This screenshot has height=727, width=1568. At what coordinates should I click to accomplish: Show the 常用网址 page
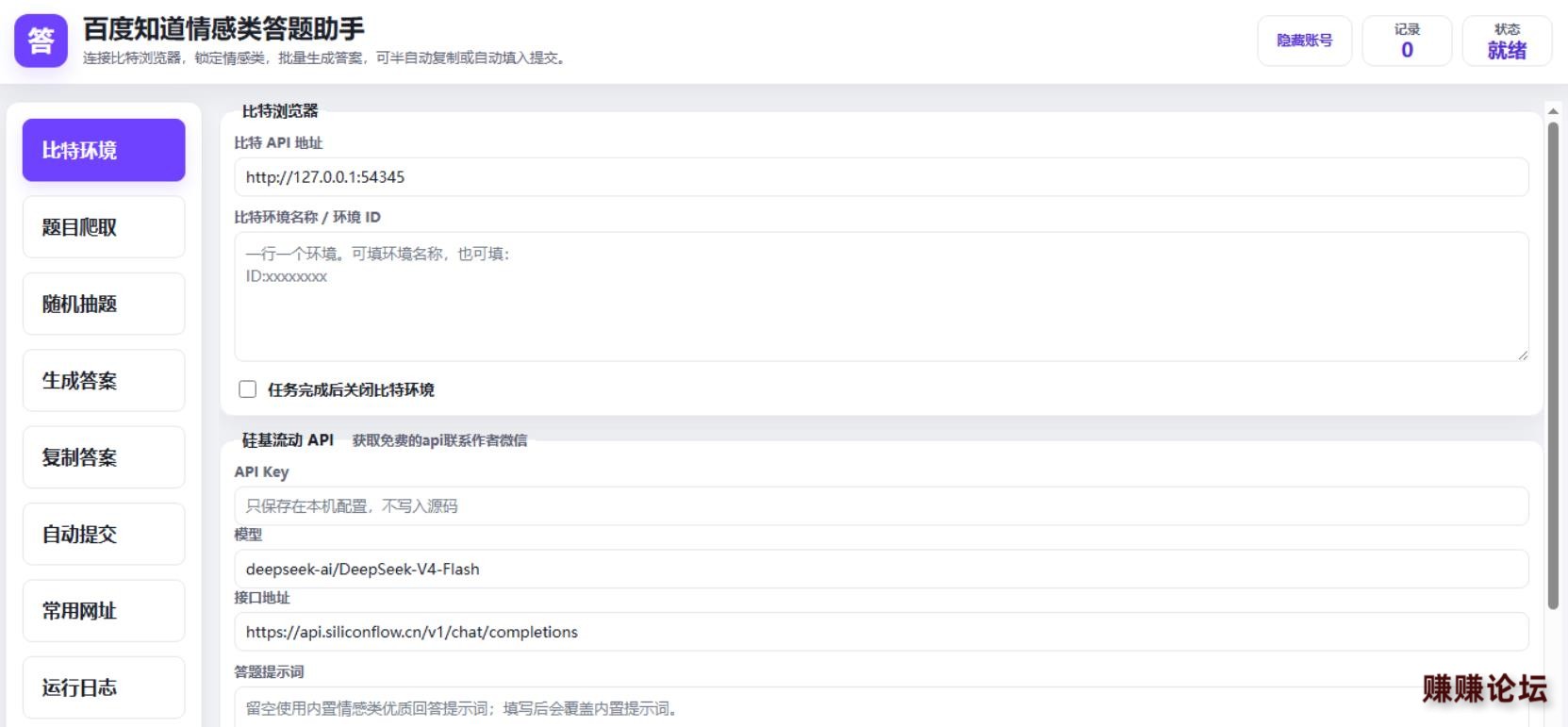[x=104, y=611]
